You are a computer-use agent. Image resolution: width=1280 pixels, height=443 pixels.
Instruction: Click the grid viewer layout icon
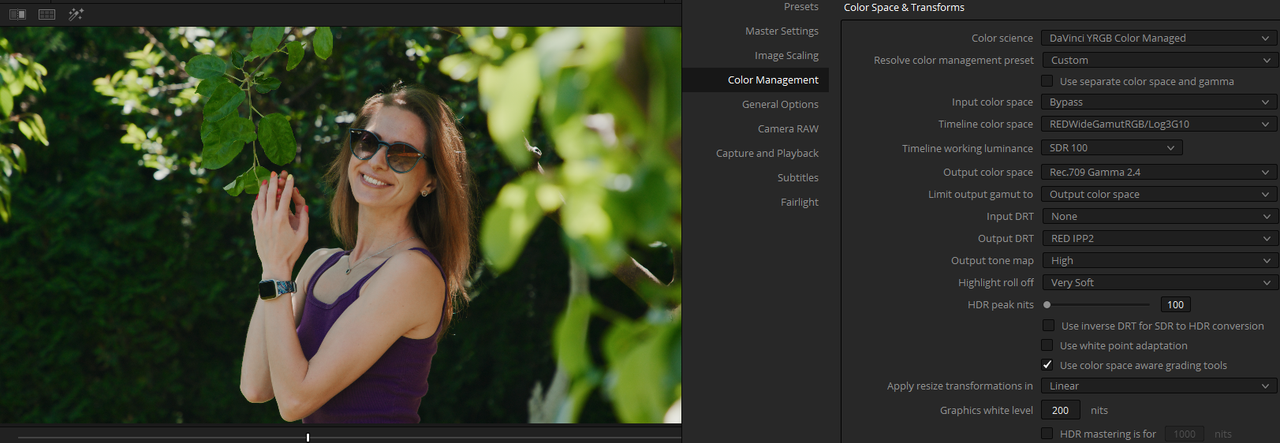coord(46,14)
